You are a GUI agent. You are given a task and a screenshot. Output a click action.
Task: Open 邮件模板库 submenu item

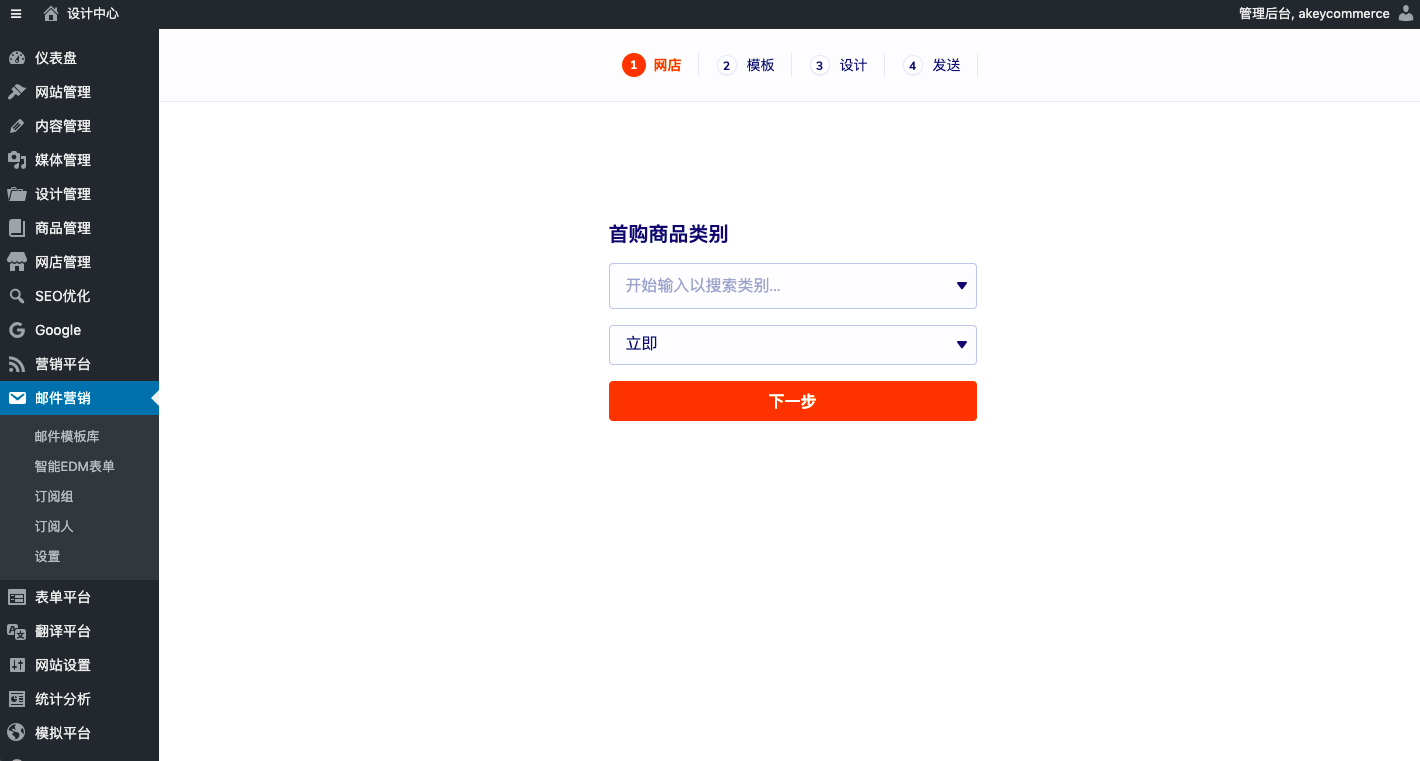[x=67, y=436]
